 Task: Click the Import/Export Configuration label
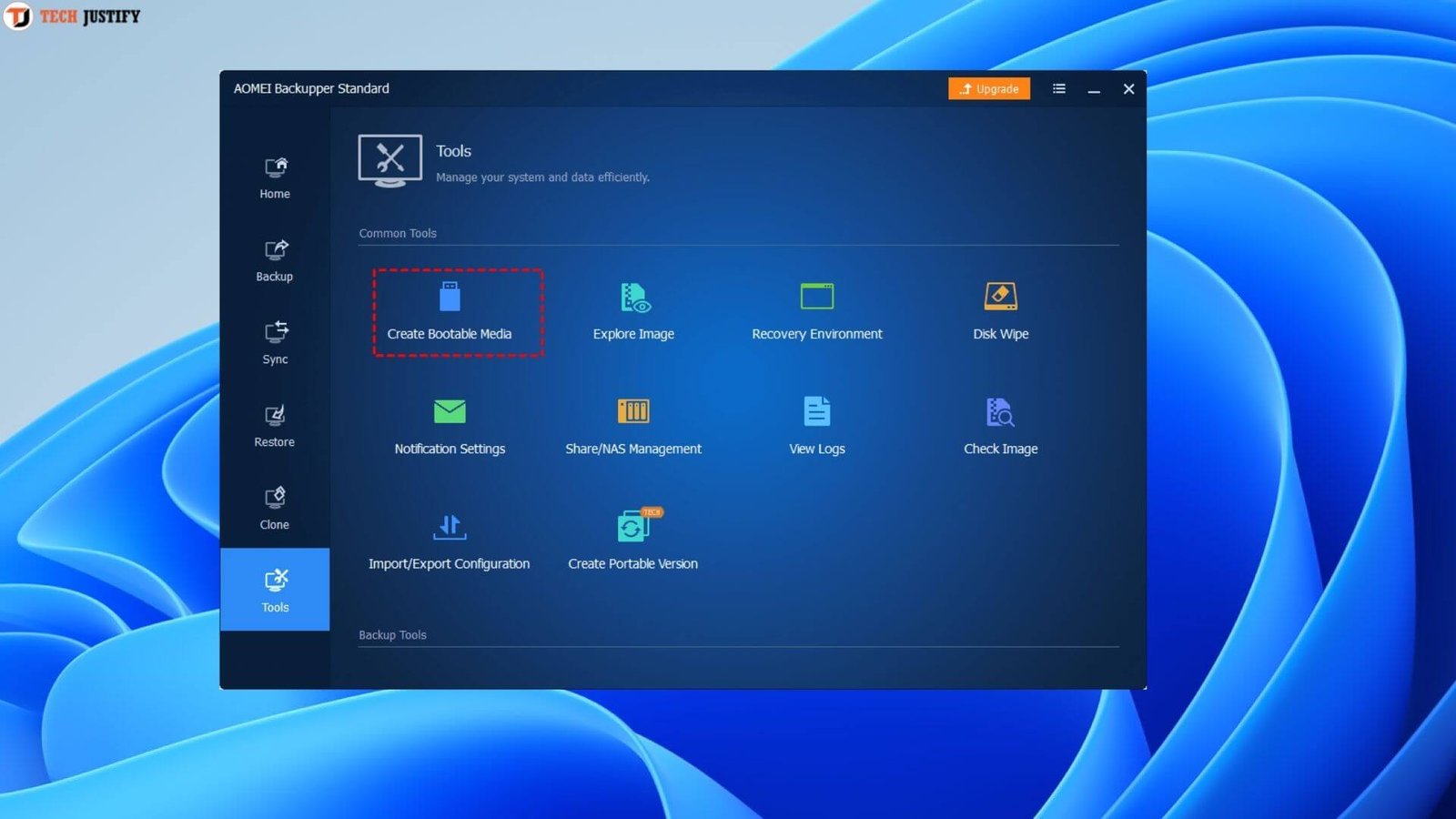450,564
